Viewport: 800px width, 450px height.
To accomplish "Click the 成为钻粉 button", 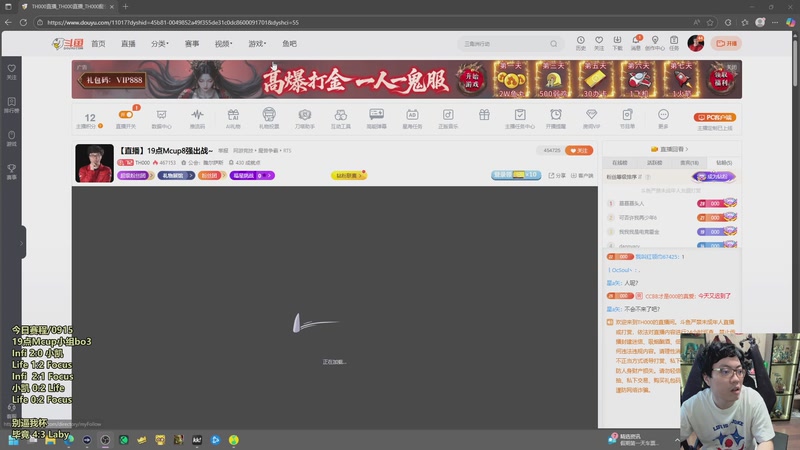I will 713,177.
